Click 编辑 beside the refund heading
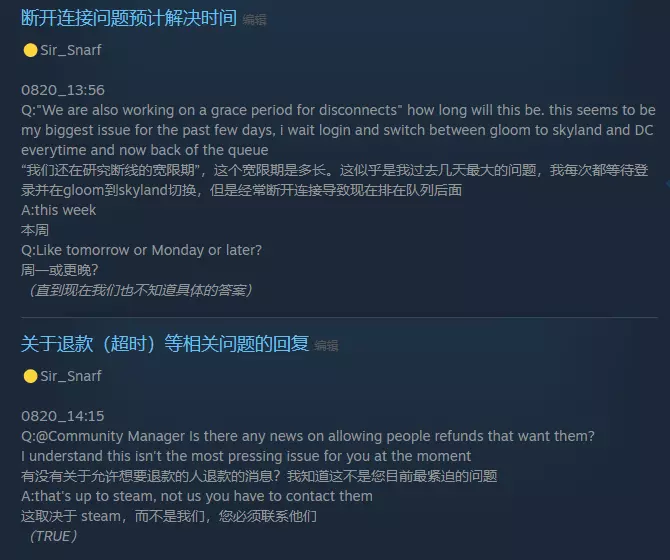The image size is (670, 560). pos(326,346)
